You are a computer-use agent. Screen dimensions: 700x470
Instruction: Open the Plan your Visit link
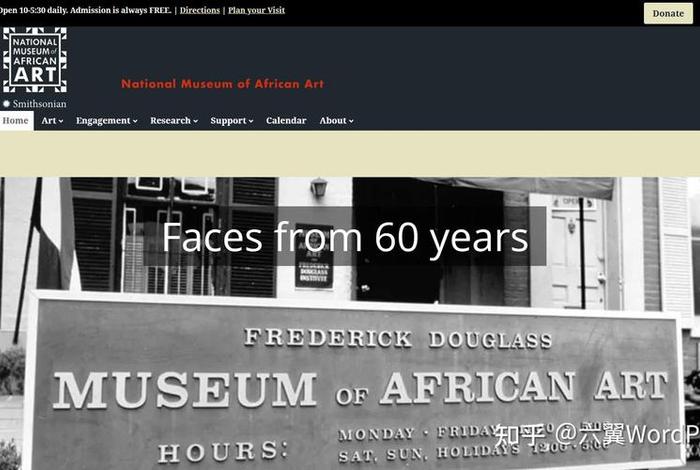coord(256,10)
